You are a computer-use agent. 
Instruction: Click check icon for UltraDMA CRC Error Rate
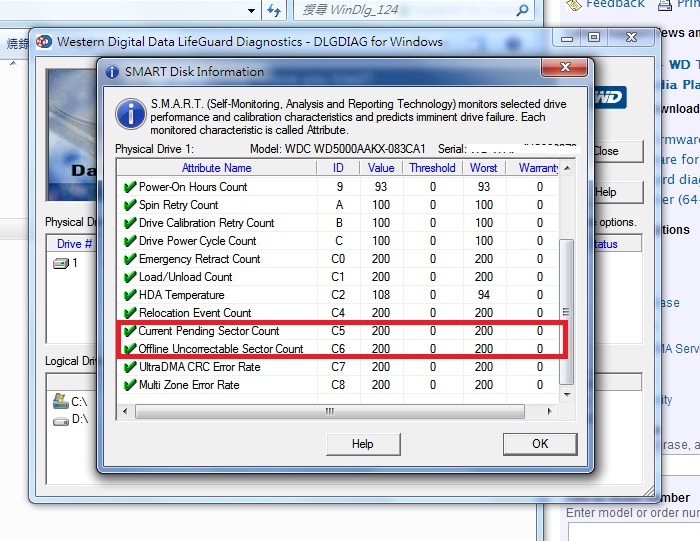coord(129,367)
